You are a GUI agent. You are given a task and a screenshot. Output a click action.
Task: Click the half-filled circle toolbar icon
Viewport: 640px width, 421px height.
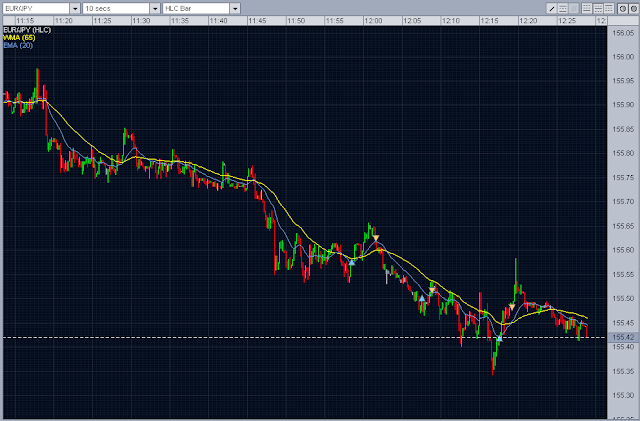coord(622,9)
